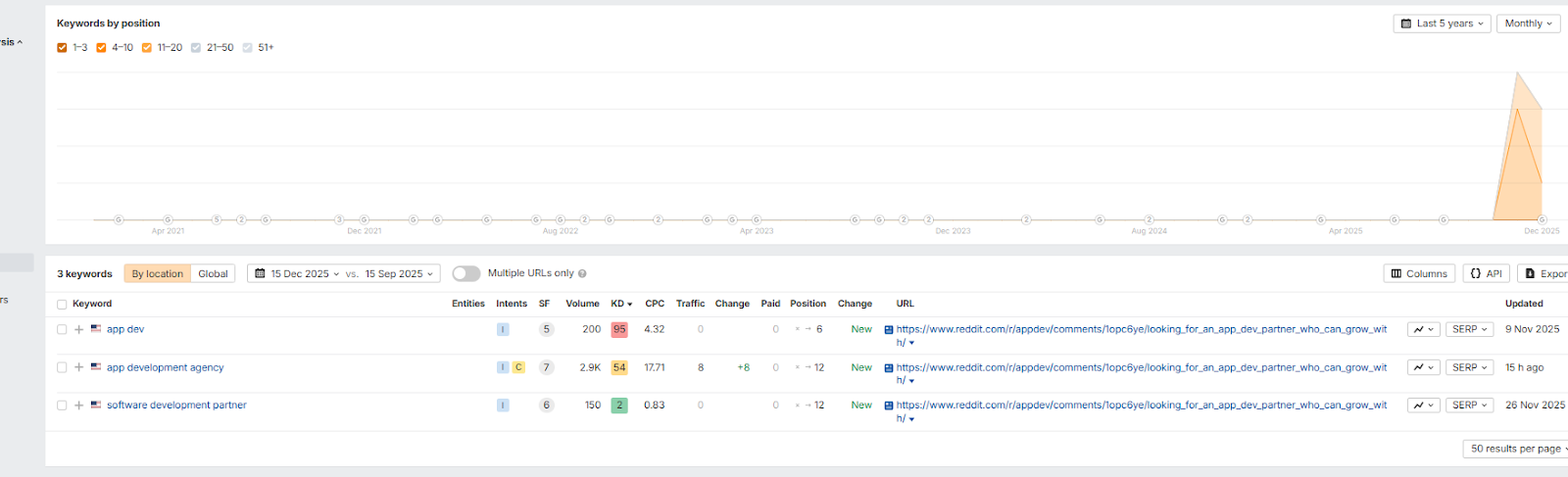Click the help icon next to Multiple URLs only
This screenshot has height=477, width=1568.
(582, 274)
